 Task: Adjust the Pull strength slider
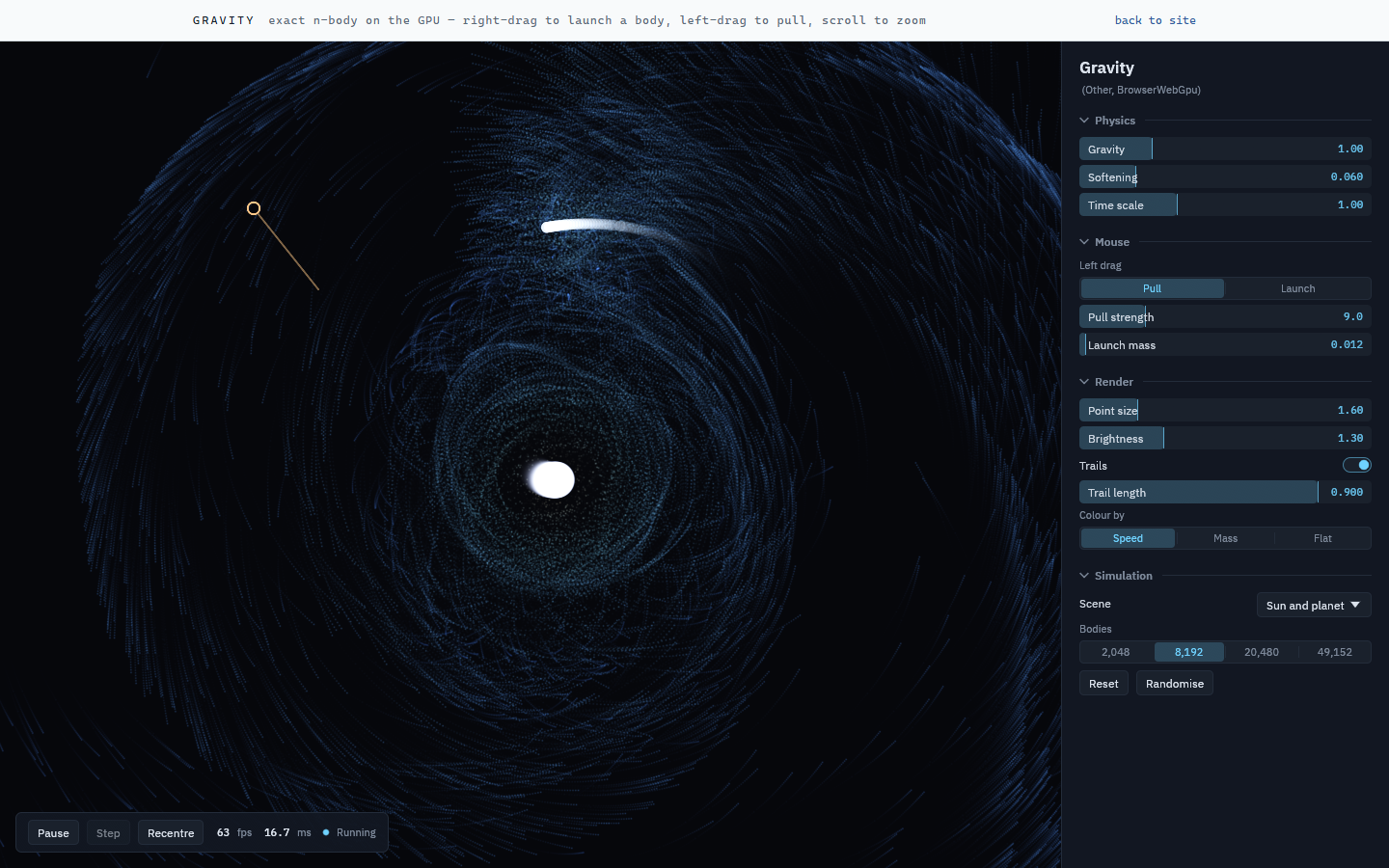pos(1225,316)
